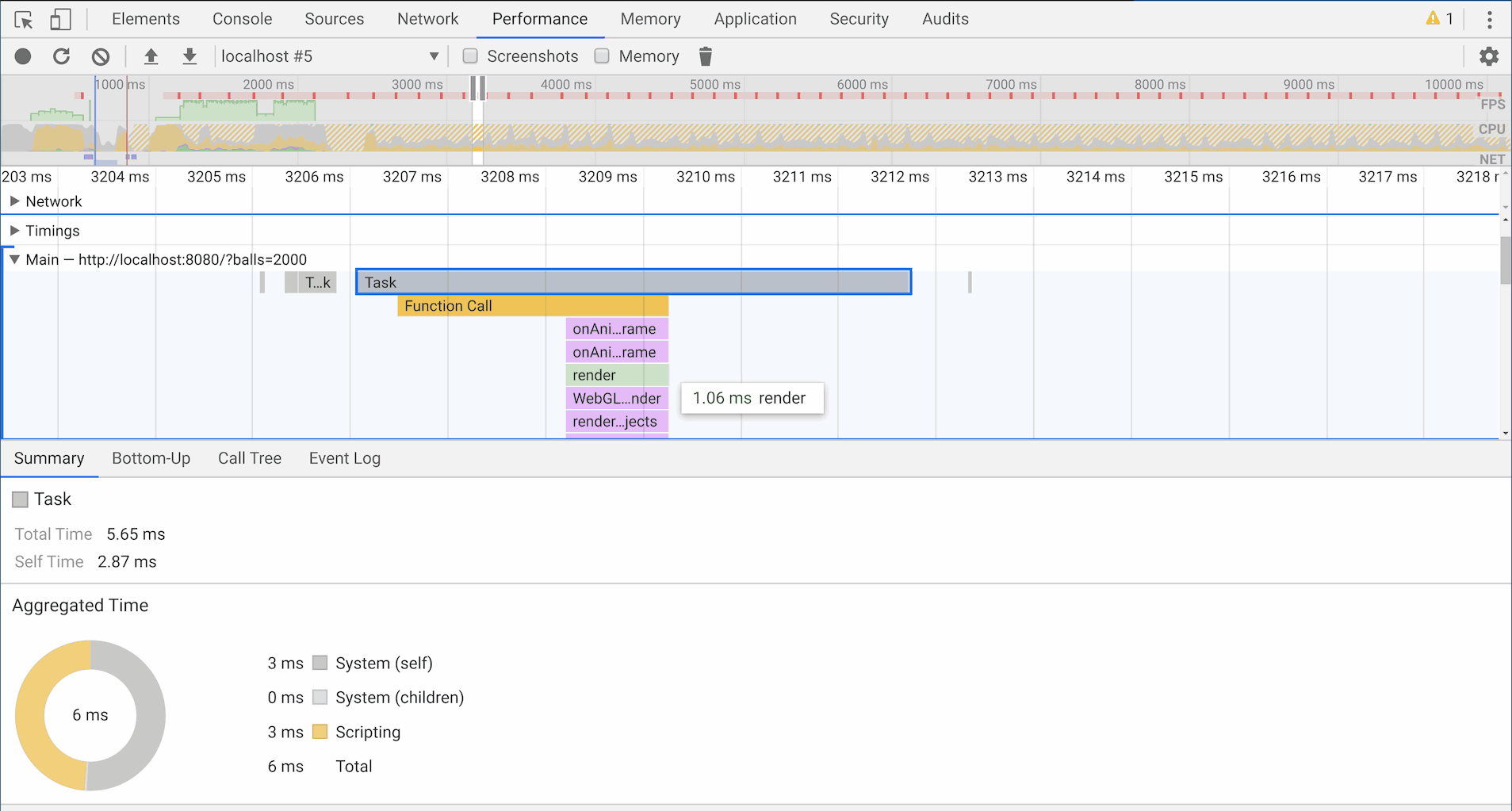Select the WebGL...nder block
1512x811 pixels.
[618, 398]
